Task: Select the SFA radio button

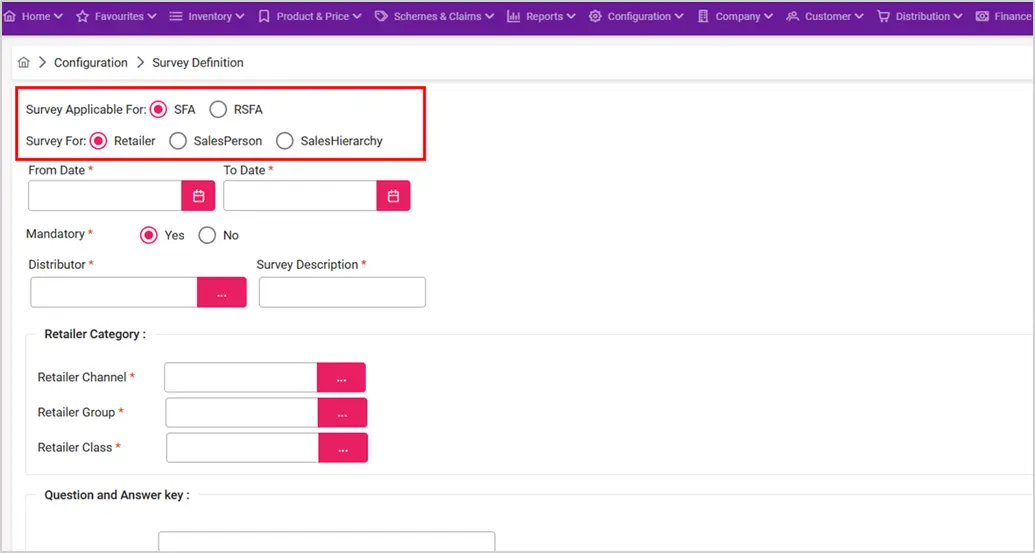Action: point(158,110)
